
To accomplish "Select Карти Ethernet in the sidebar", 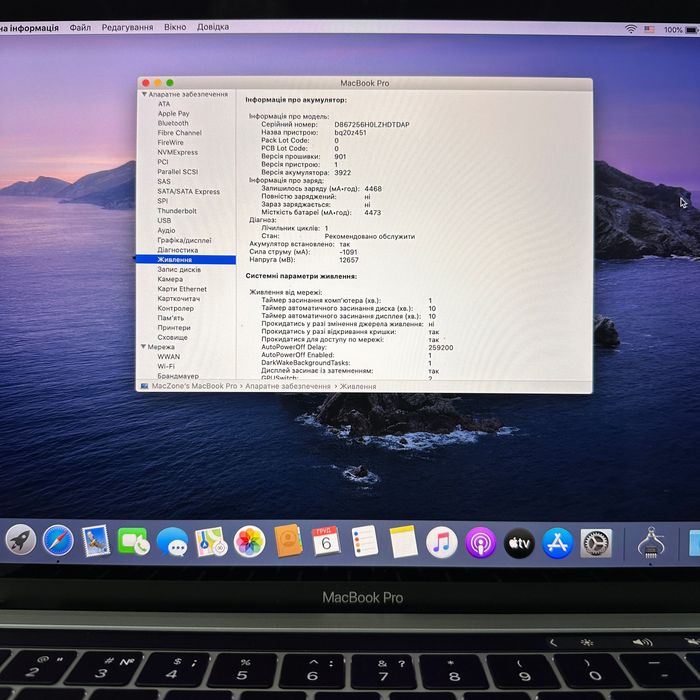I will 182,289.
